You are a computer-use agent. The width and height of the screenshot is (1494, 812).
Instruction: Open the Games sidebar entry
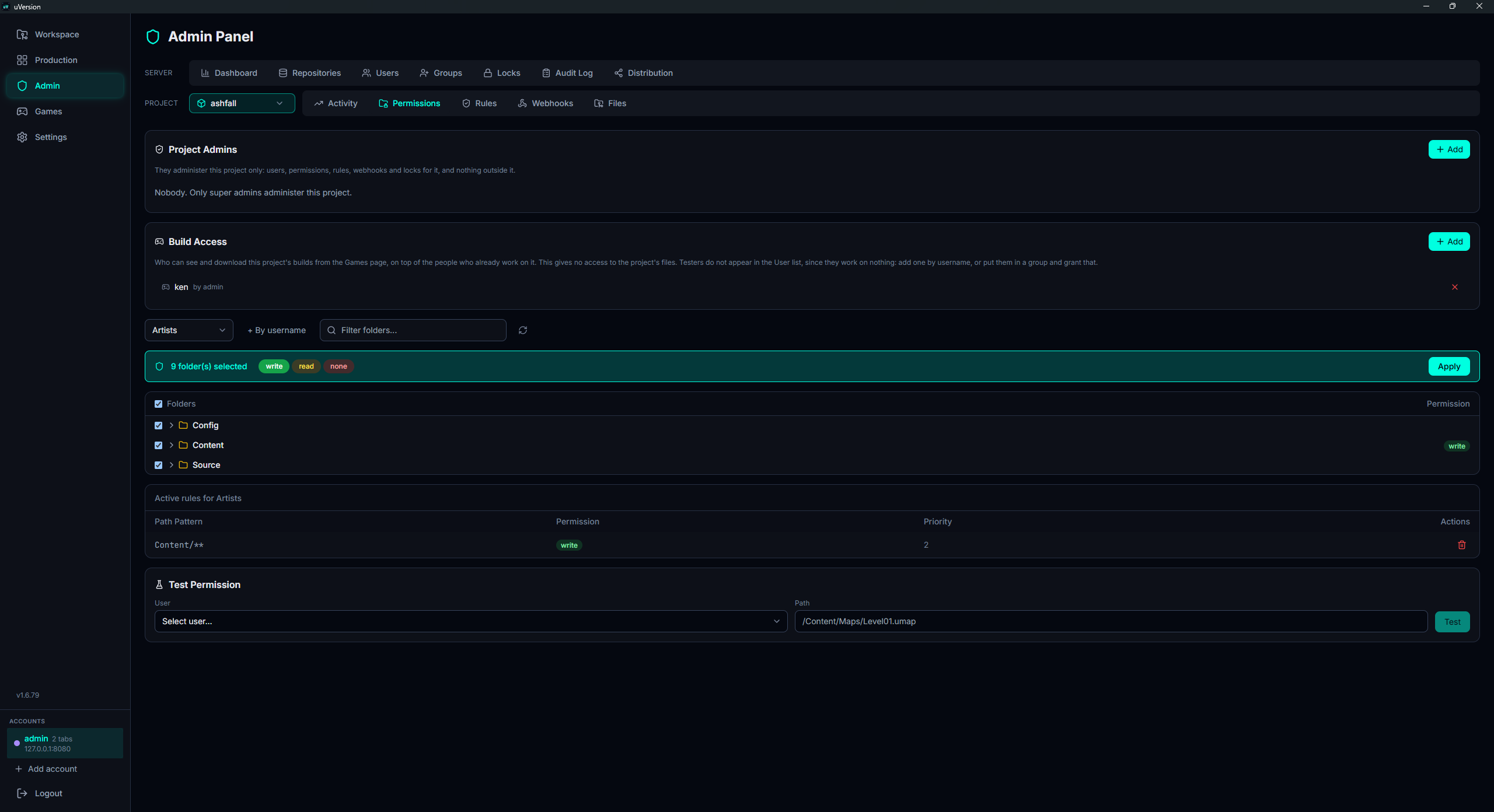[65, 111]
